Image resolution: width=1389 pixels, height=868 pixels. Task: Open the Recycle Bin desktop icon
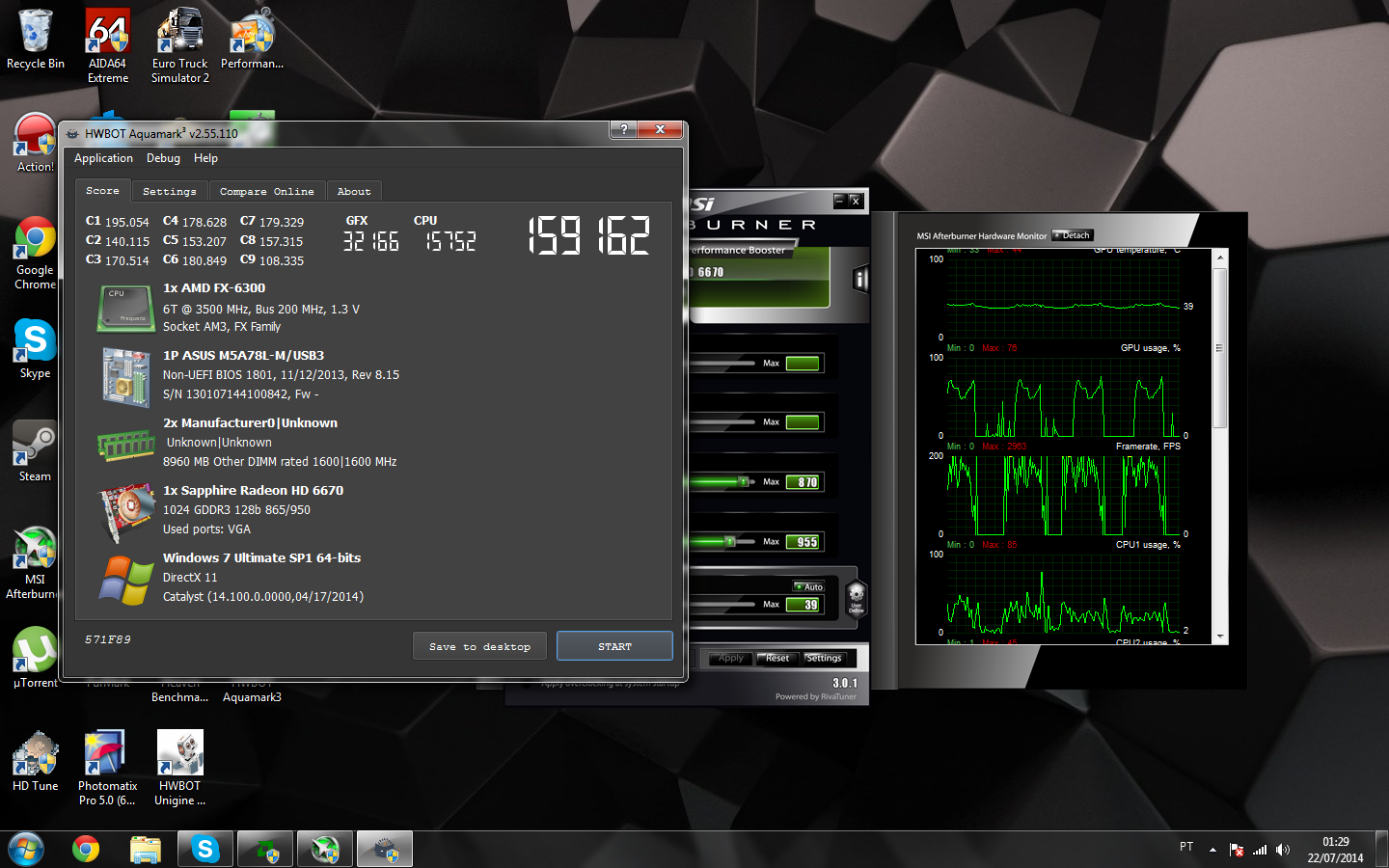(36, 39)
